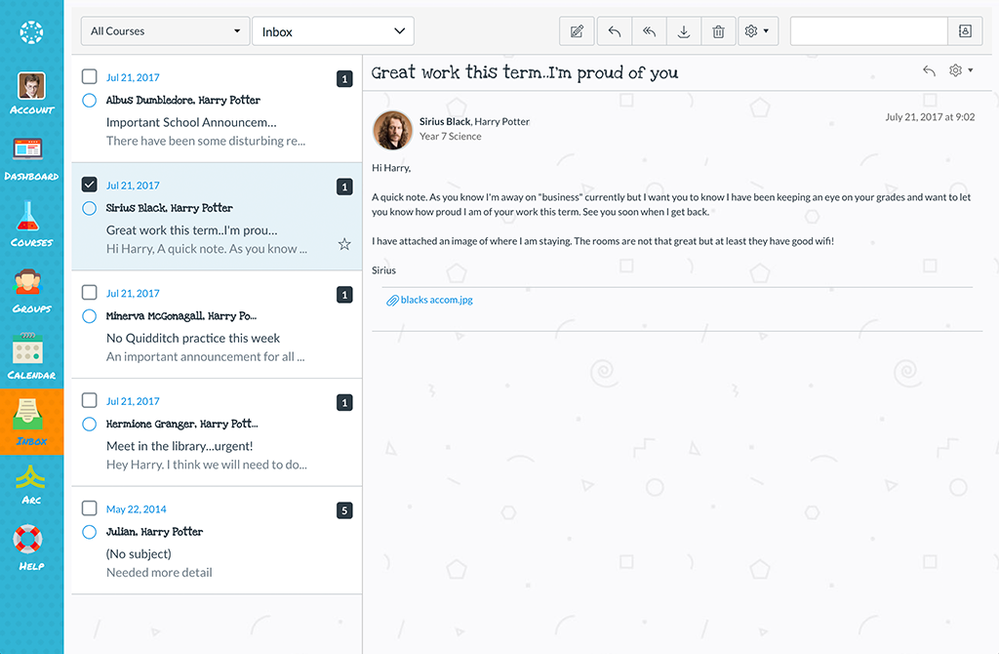Open the address book picker
Image resolution: width=999 pixels, height=654 pixels.
pos(965,31)
